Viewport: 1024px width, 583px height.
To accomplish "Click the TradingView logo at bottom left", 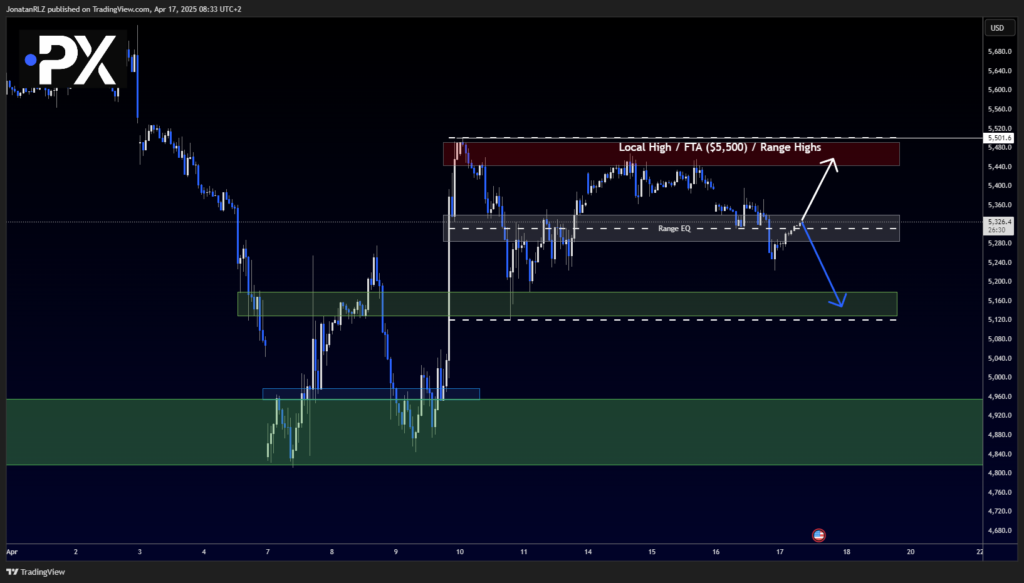I will coord(36,572).
